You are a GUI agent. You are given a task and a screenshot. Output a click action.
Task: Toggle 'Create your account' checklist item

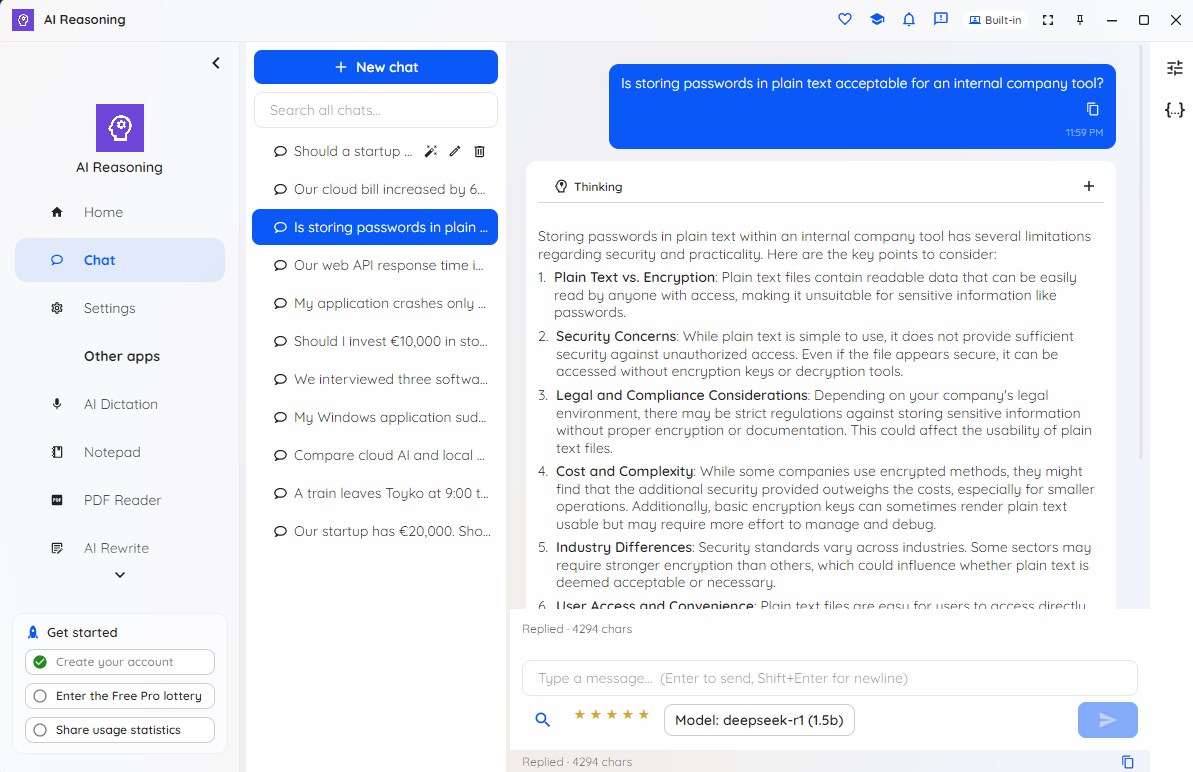coord(119,662)
